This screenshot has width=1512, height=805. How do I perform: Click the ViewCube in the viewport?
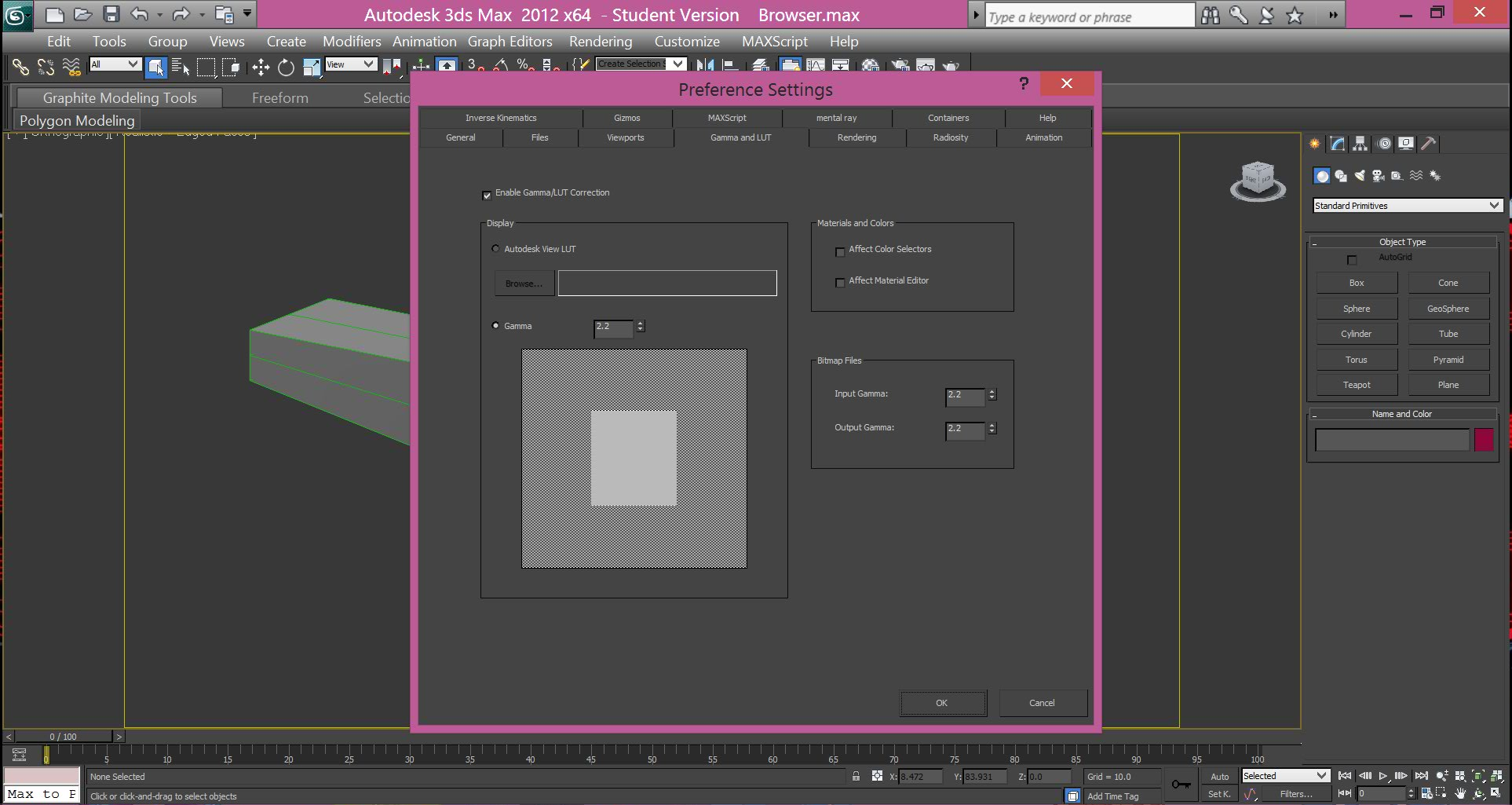pyautogui.click(x=1258, y=181)
